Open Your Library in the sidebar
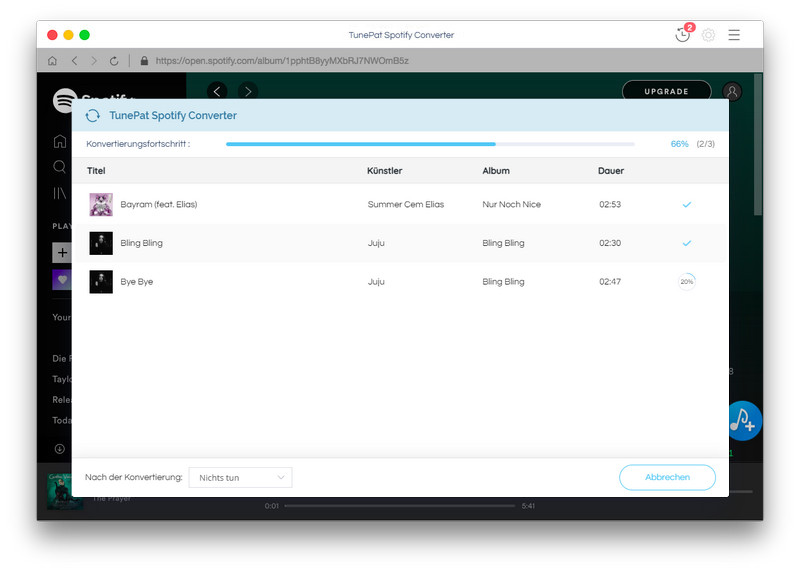 click(60, 193)
